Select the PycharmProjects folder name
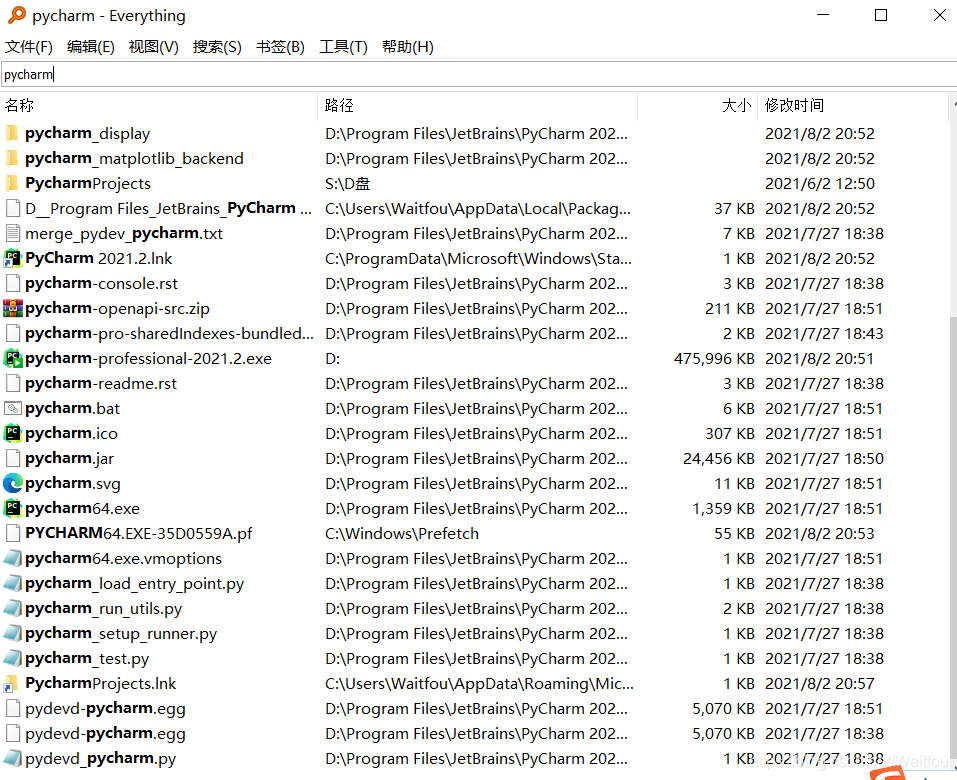This screenshot has height=780, width=957. pos(88,184)
